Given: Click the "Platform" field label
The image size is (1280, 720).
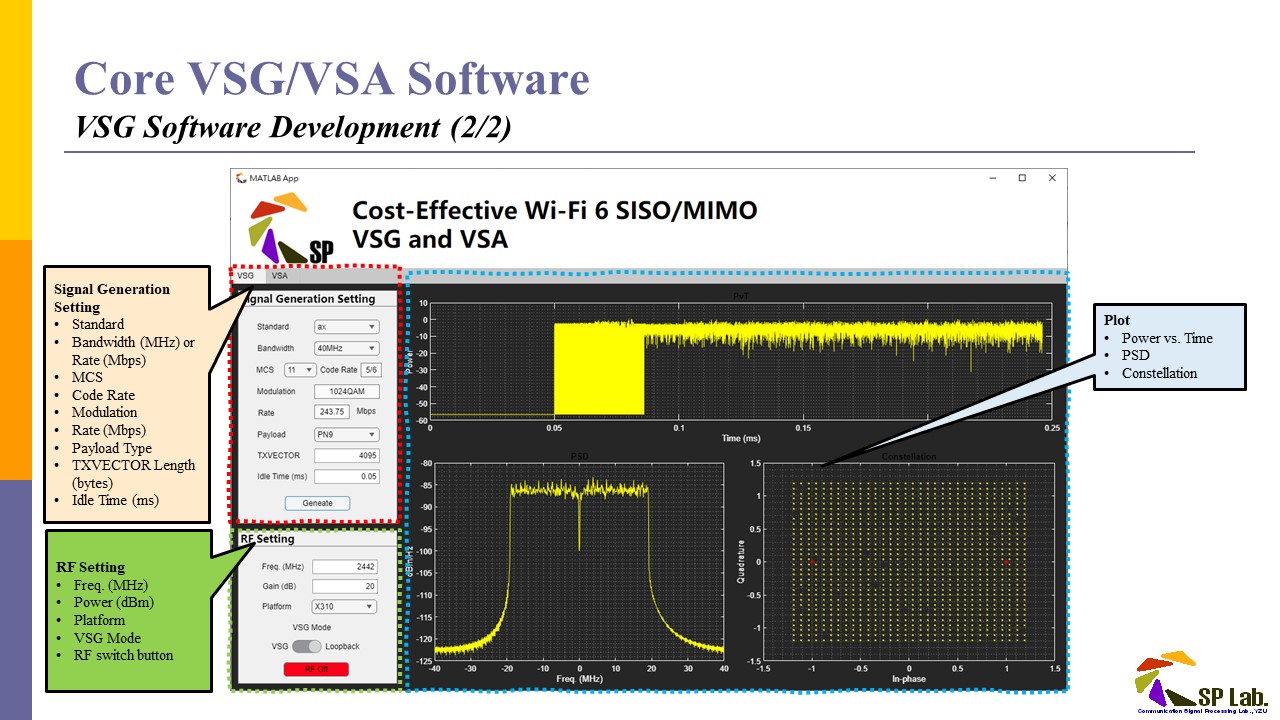Looking at the screenshot, I should pyautogui.click(x=277, y=606).
